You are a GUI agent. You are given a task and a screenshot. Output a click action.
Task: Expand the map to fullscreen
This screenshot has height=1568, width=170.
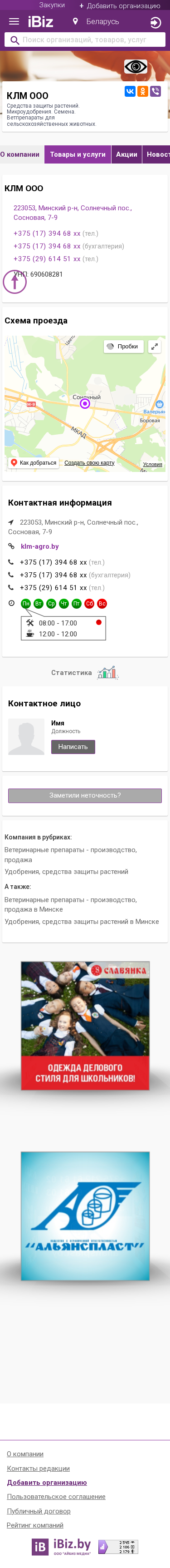(x=155, y=346)
